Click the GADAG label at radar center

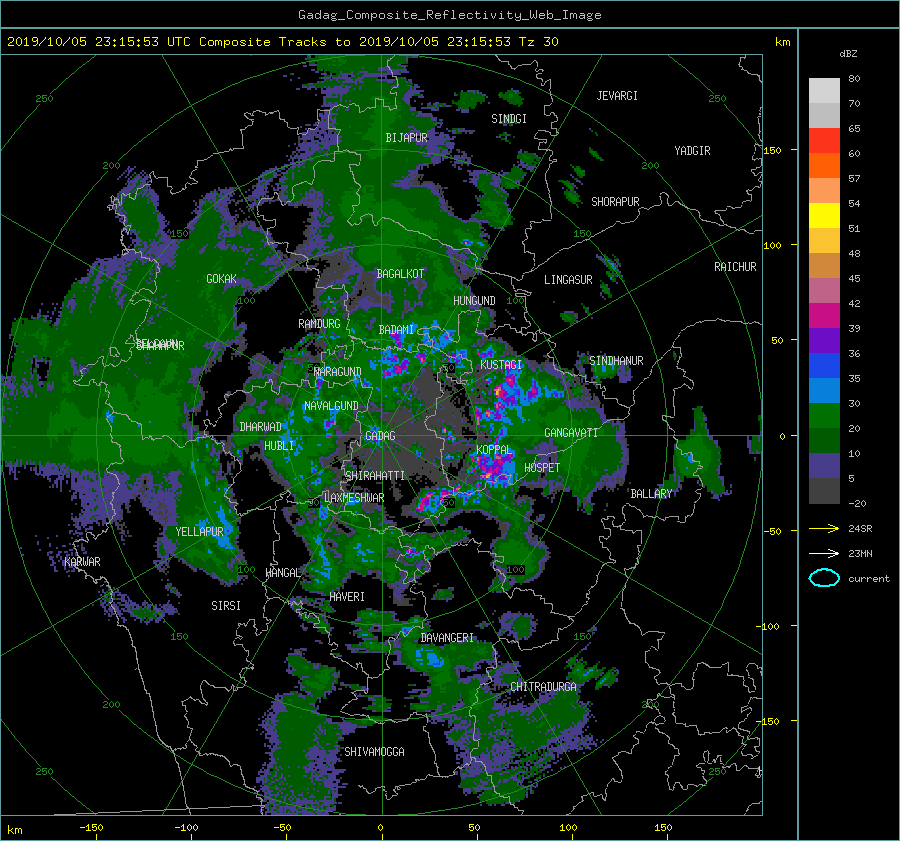point(380,436)
